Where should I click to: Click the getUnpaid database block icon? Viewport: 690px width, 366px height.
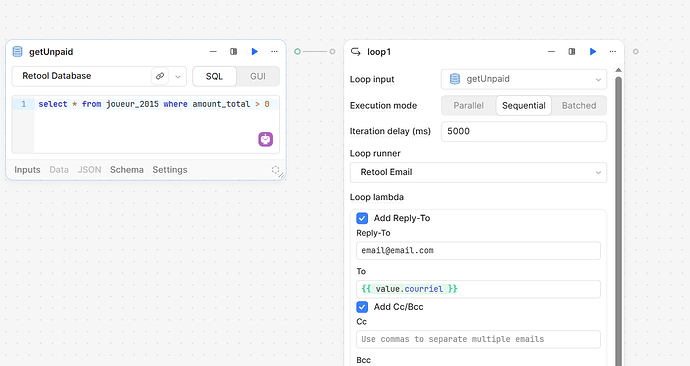click(17, 51)
